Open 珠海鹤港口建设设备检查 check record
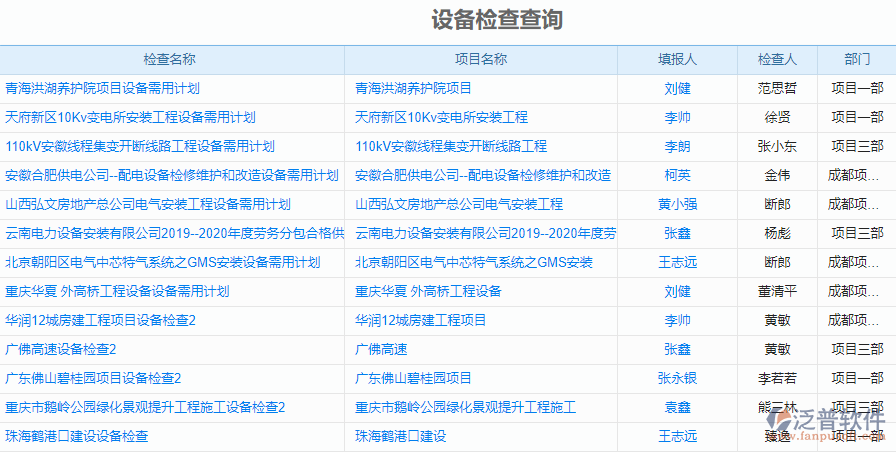 [77, 437]
